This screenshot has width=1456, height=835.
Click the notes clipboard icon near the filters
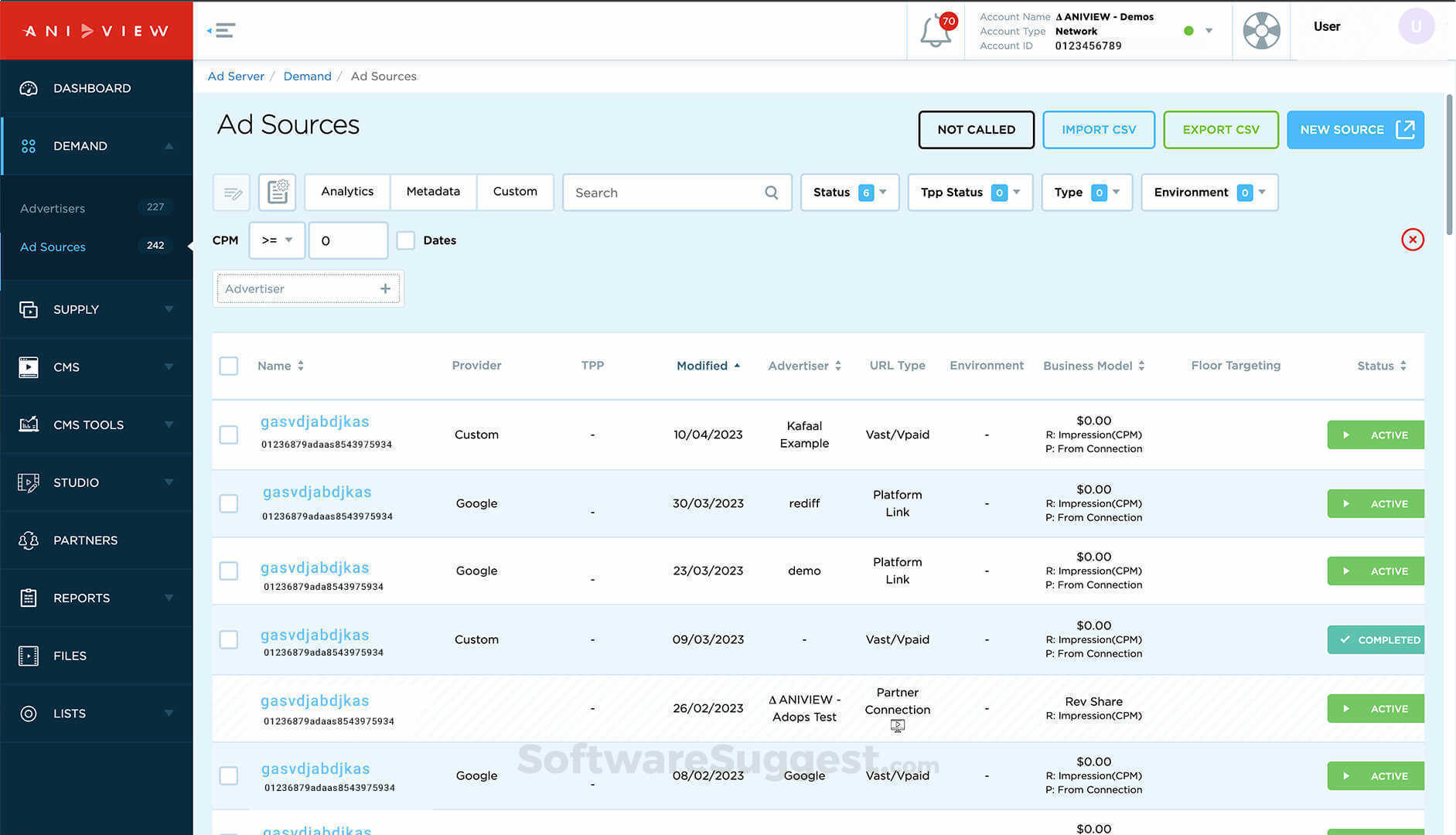277,192
